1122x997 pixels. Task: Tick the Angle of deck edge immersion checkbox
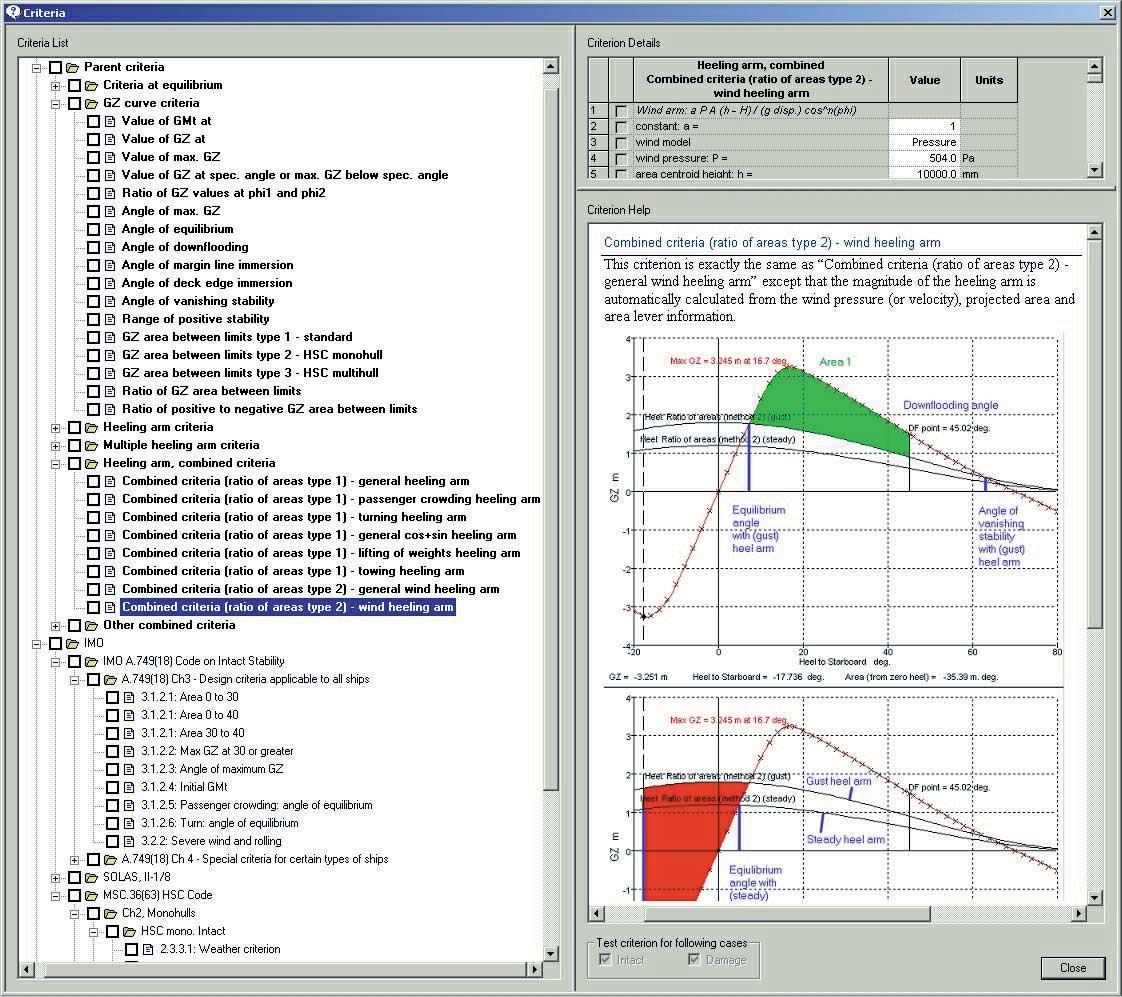point(93,283)
